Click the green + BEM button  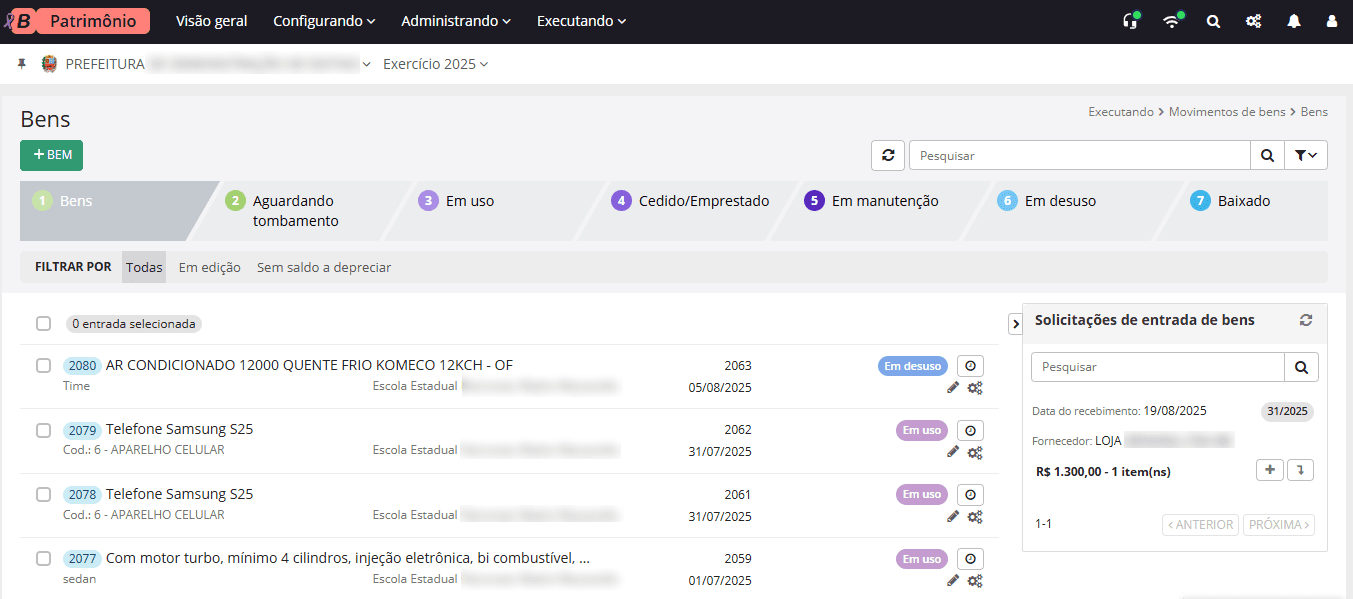point(51,155)
